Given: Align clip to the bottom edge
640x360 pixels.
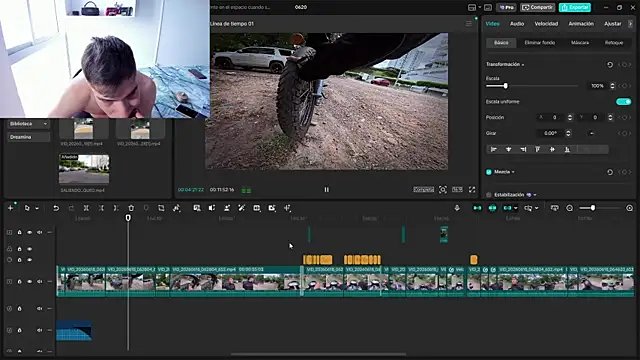Looking at the screenshot, I should [x=567, y=150].
